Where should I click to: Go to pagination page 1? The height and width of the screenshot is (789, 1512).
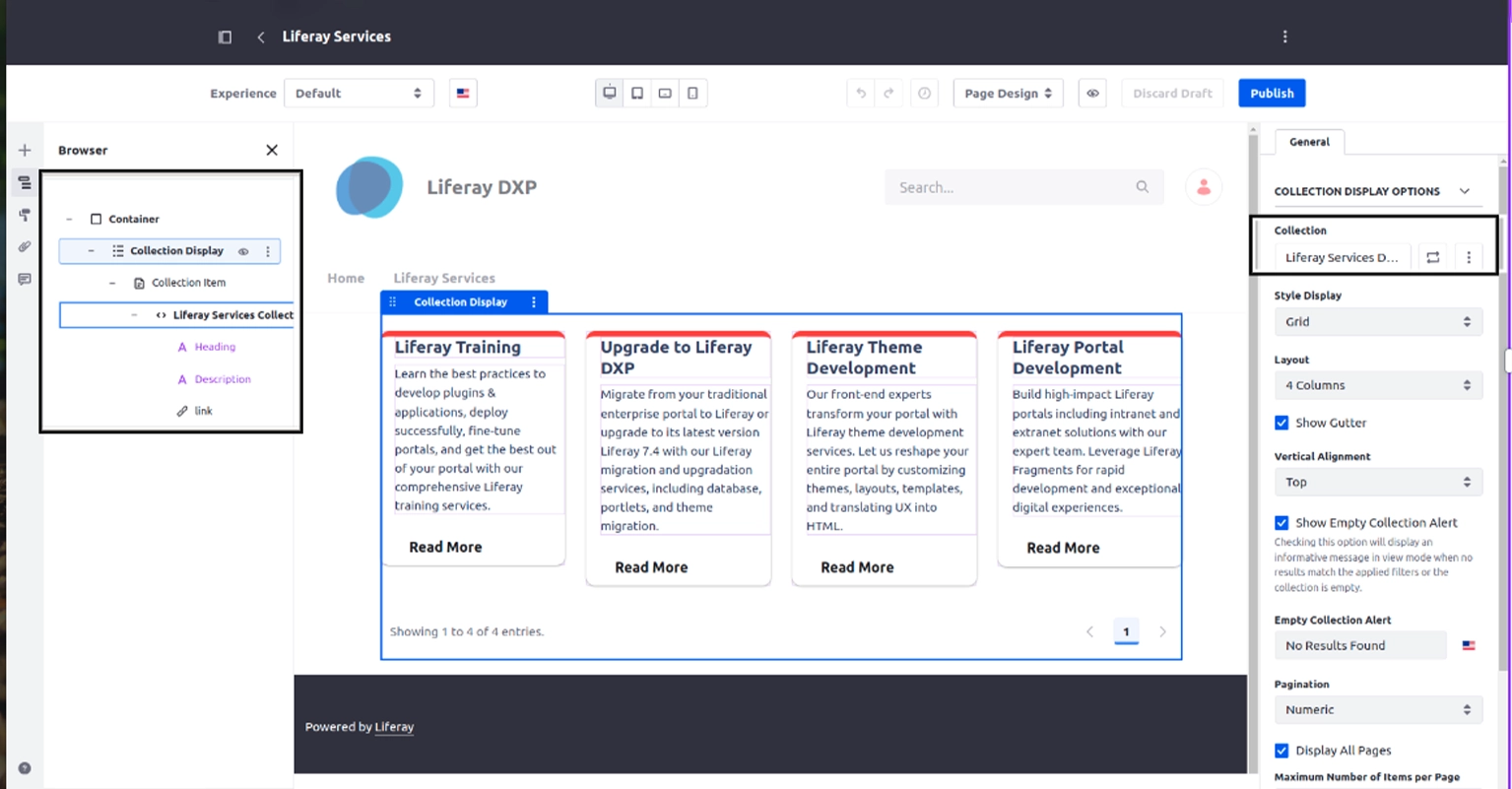[1126, 631]
